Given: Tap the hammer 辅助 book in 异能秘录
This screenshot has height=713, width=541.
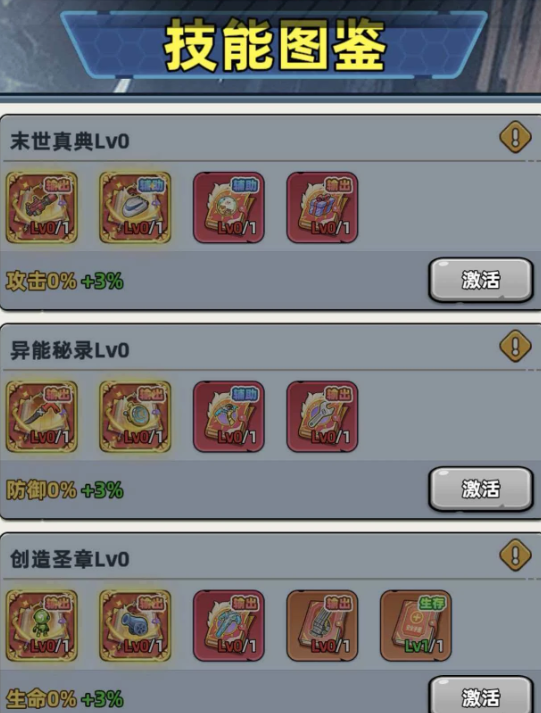Looking at the screenshot, I should (229, 417).
